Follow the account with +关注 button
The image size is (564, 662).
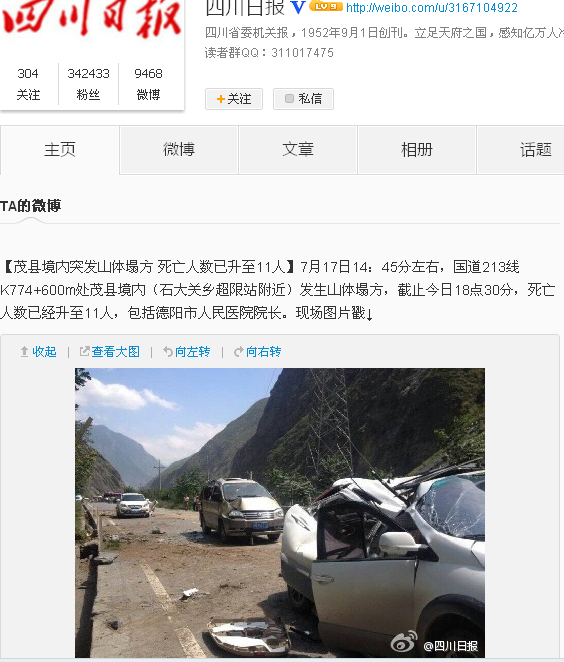[234, 99]
